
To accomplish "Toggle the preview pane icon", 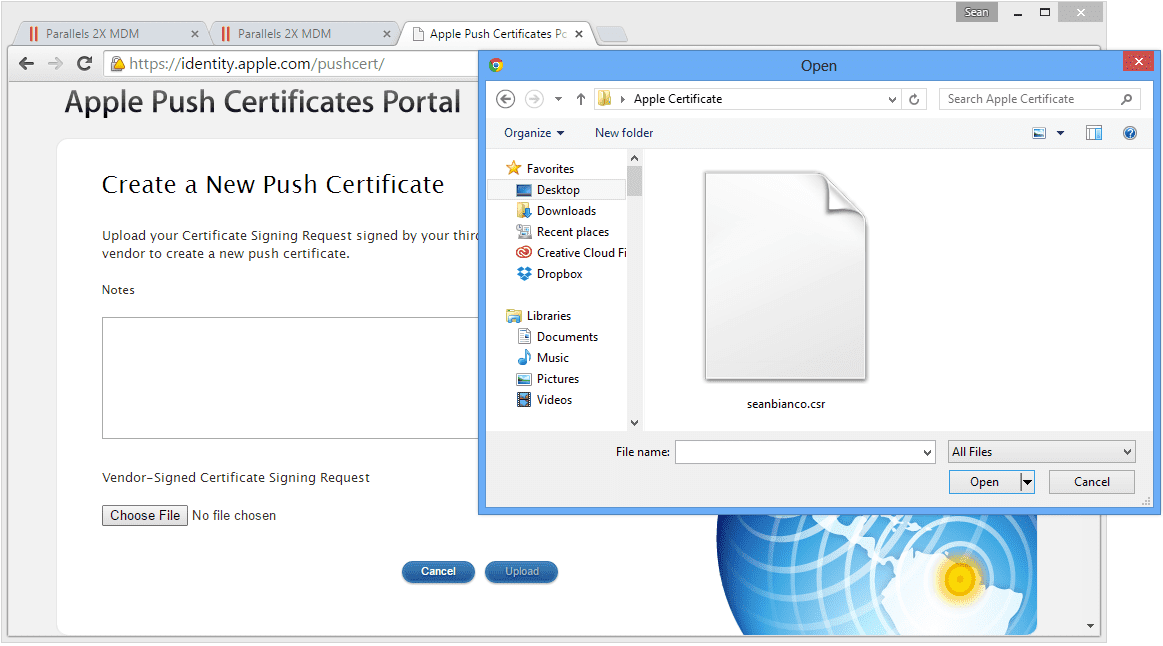I will tap(1093, 133).
